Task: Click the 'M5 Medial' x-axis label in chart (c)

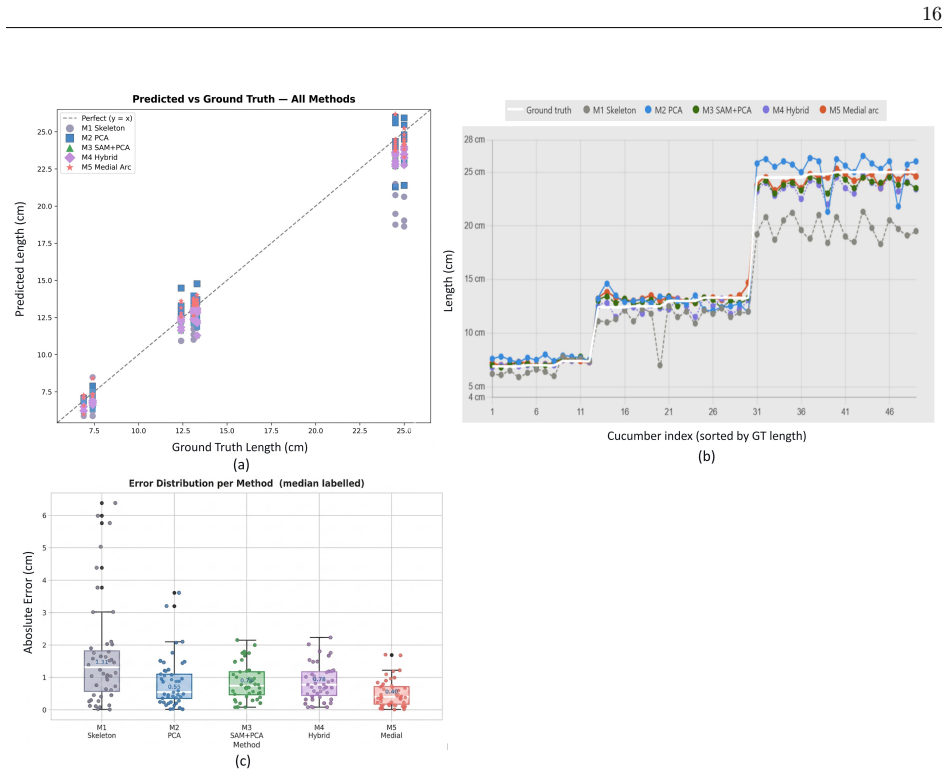Action: (391, 731)
